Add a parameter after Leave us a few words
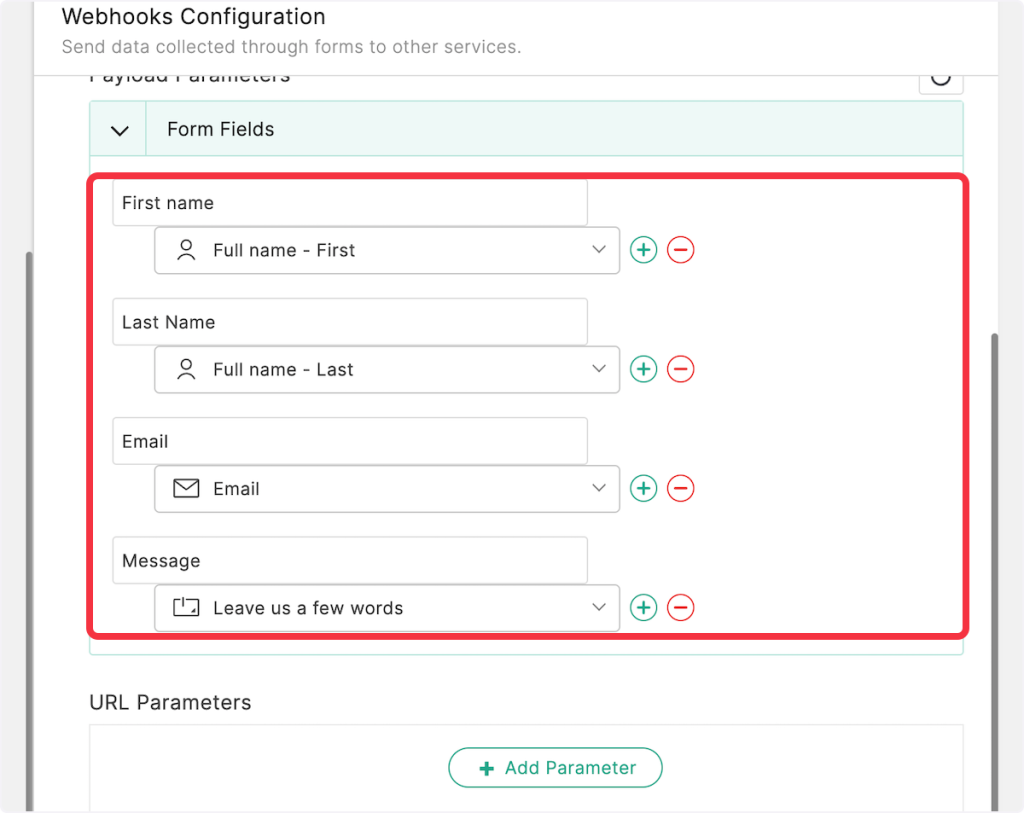Screen dimensions: 1024x813 643,607
